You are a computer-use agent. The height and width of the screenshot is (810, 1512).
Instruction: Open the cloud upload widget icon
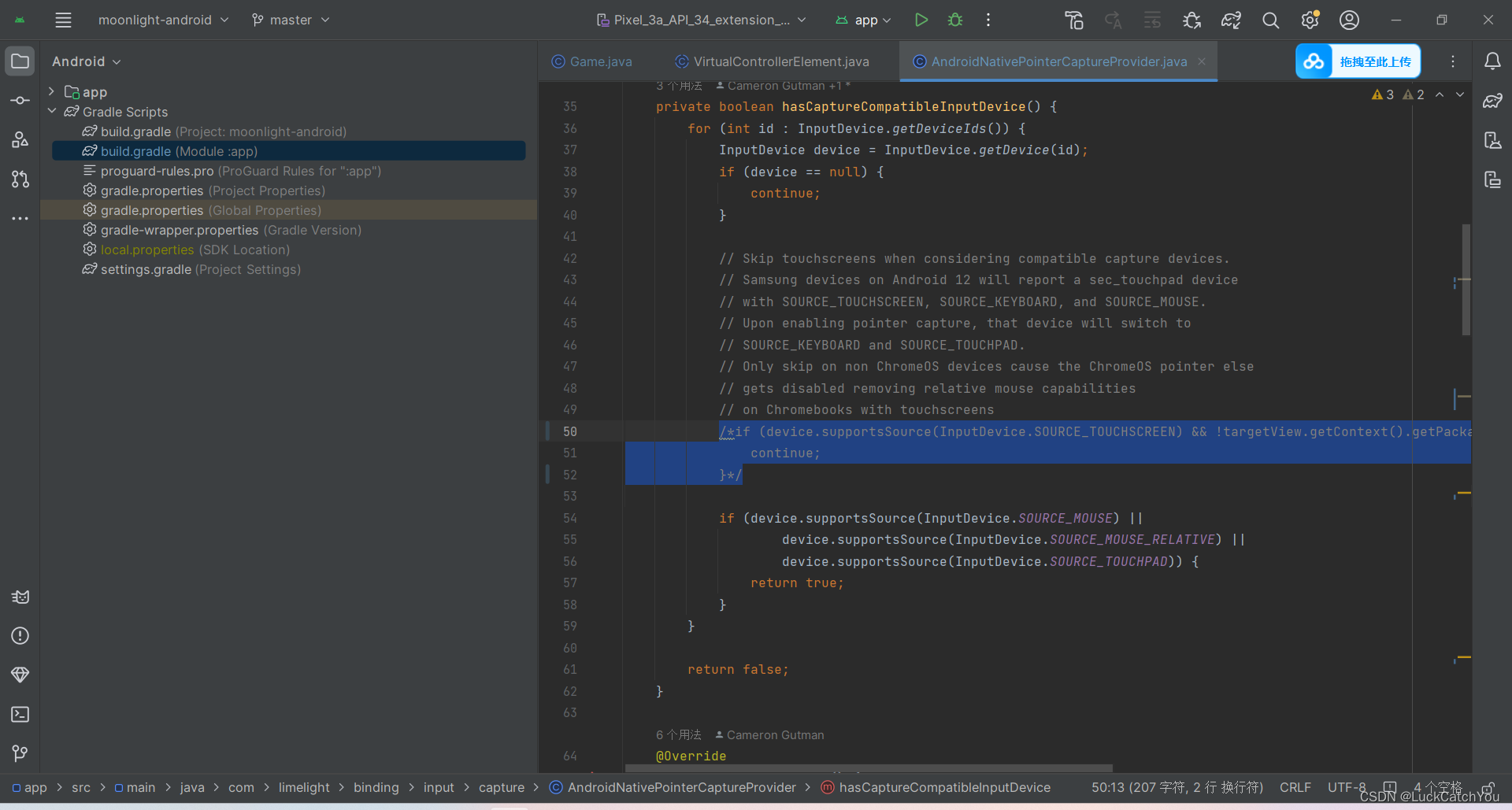tap(1314, 61)
